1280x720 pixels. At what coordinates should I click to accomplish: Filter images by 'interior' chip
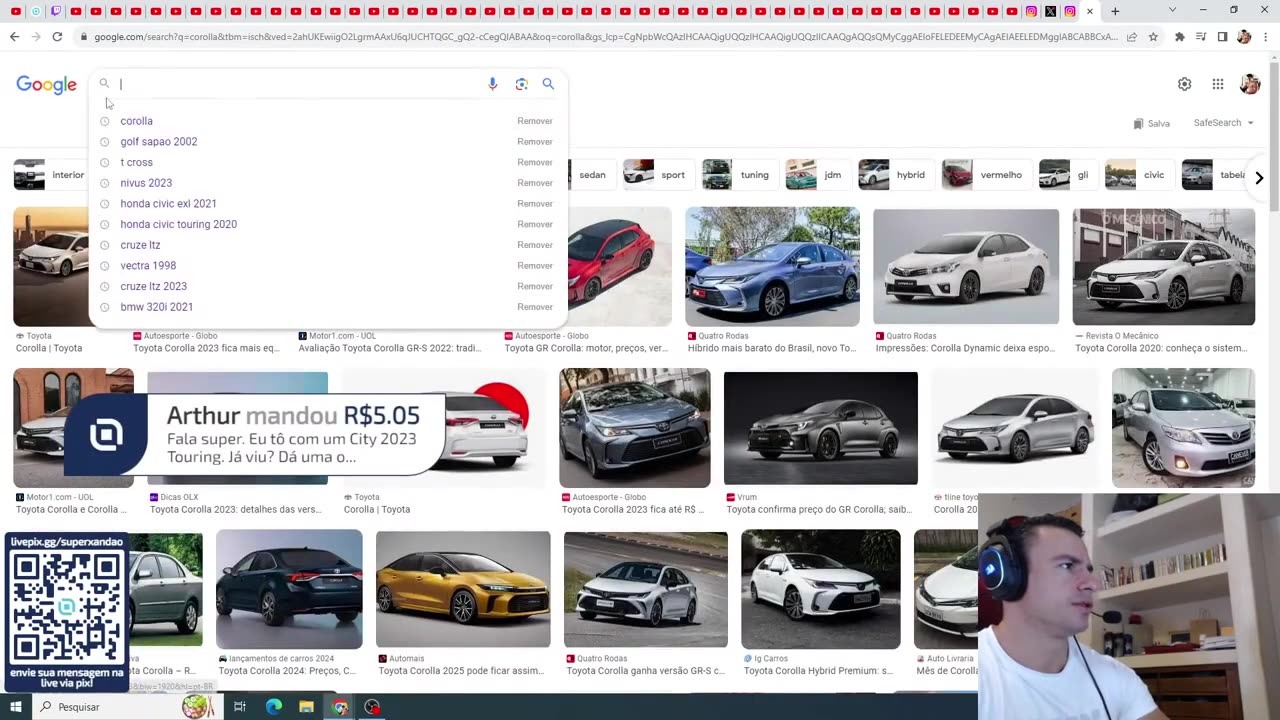coord(50,175)
